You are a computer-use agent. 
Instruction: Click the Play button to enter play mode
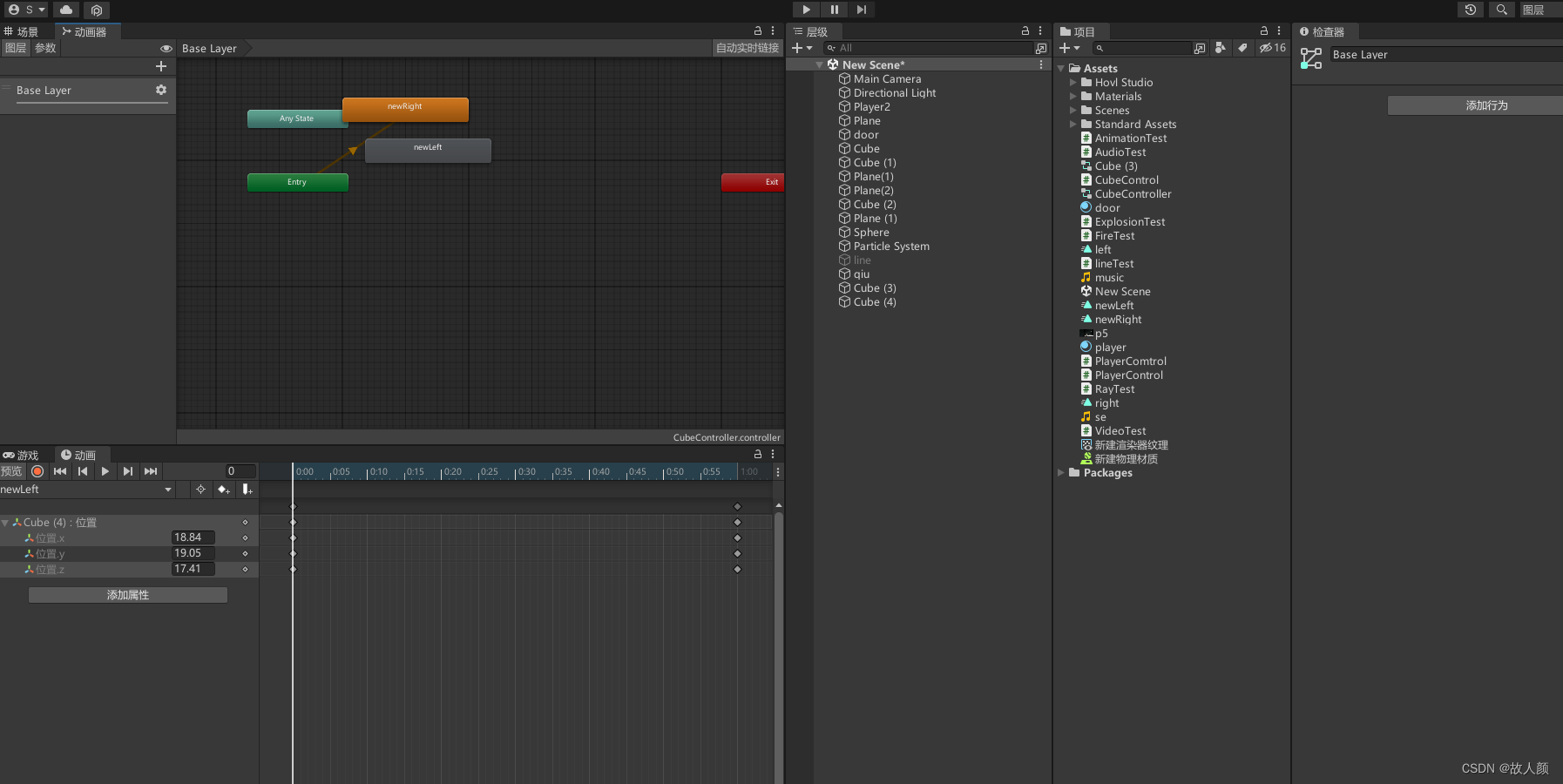coord(805,10)
